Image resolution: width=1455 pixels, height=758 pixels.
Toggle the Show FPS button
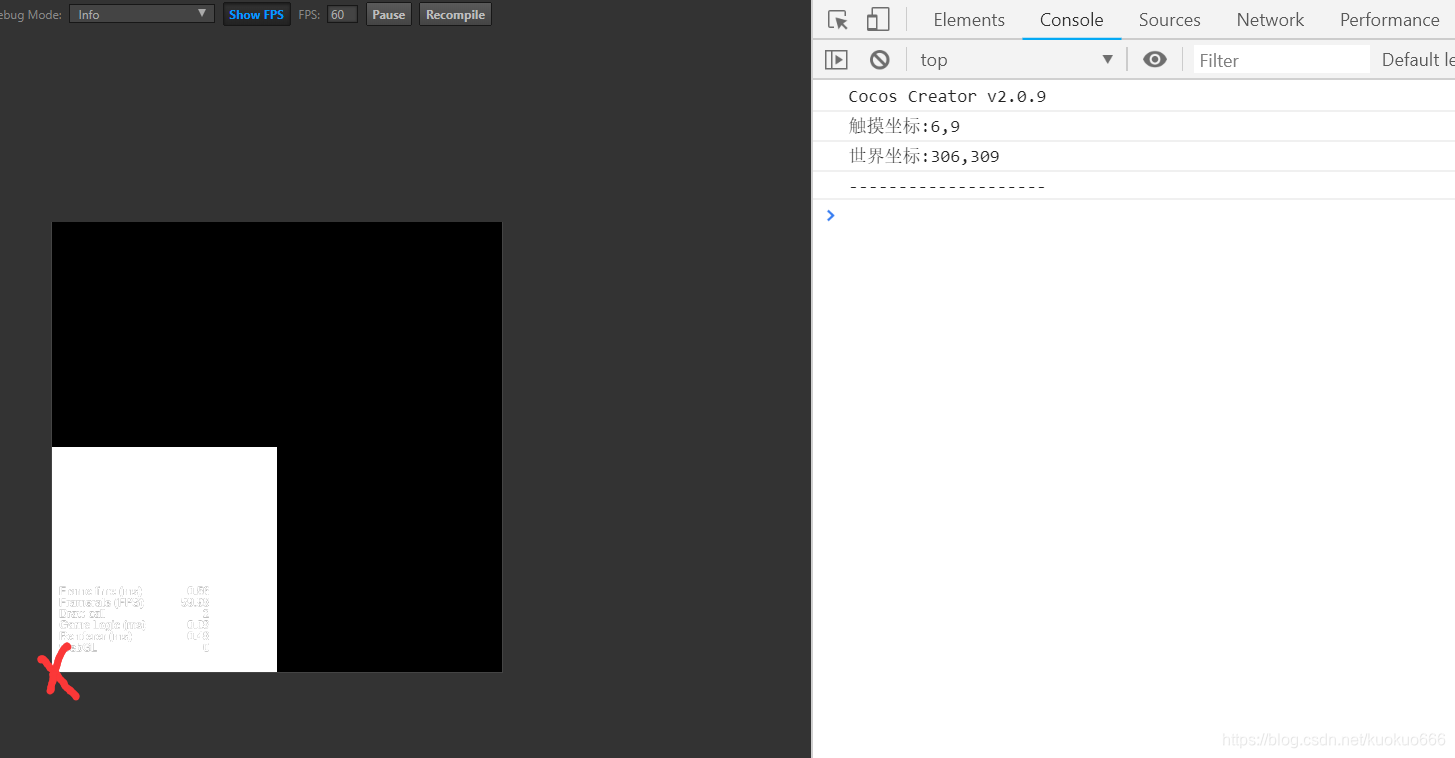tap(256, 14)
